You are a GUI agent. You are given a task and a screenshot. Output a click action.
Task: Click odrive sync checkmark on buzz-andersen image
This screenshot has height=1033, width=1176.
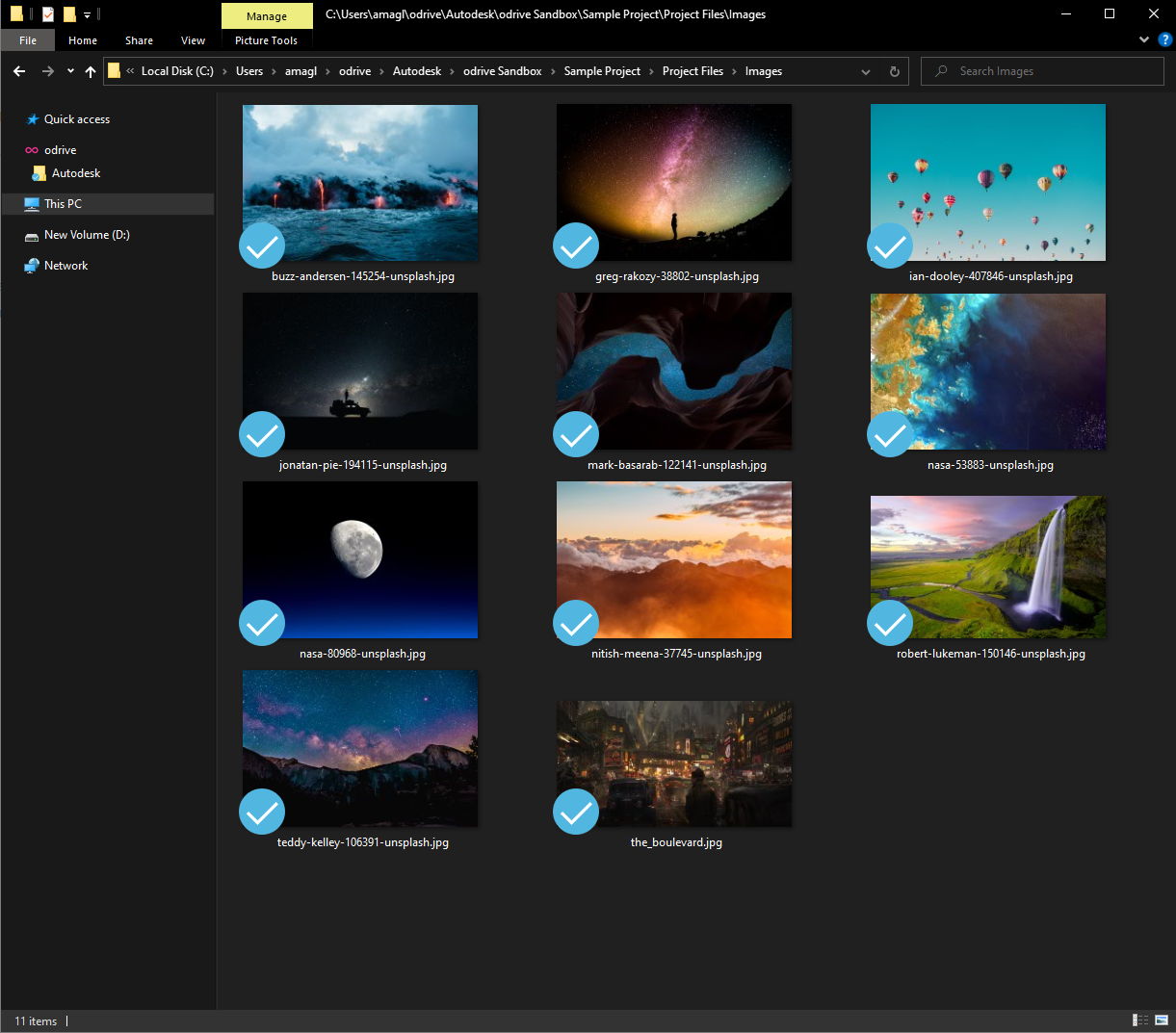click(262, 246)
